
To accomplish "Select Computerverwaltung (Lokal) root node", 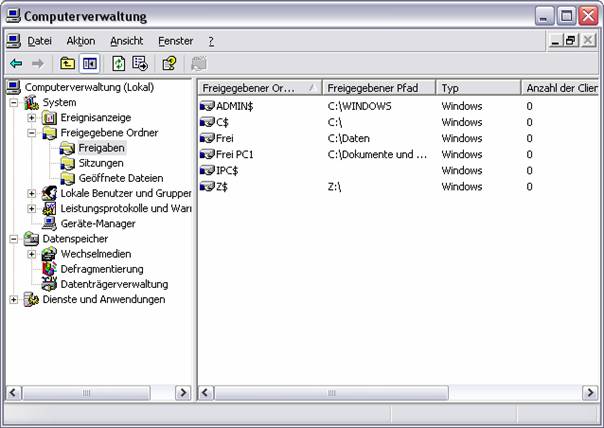I will point(89,87).
